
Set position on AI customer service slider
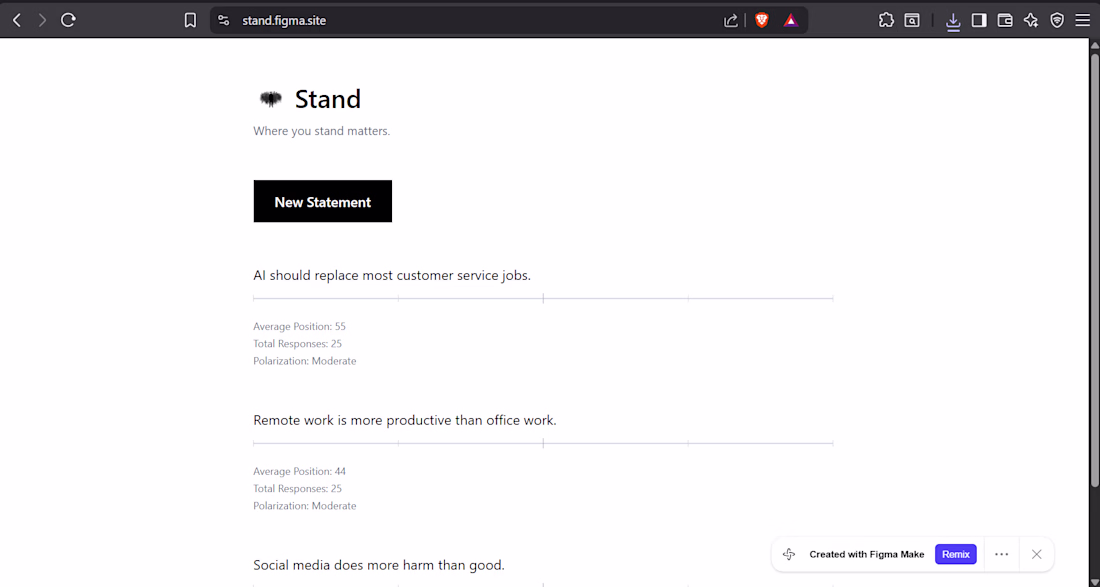543,298
